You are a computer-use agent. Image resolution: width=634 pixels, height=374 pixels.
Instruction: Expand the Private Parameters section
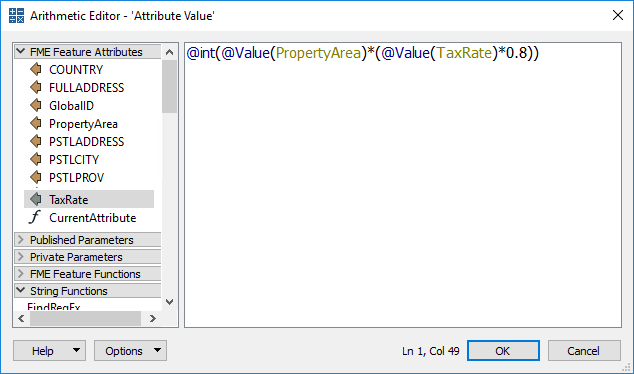click(x=21, y=257)
